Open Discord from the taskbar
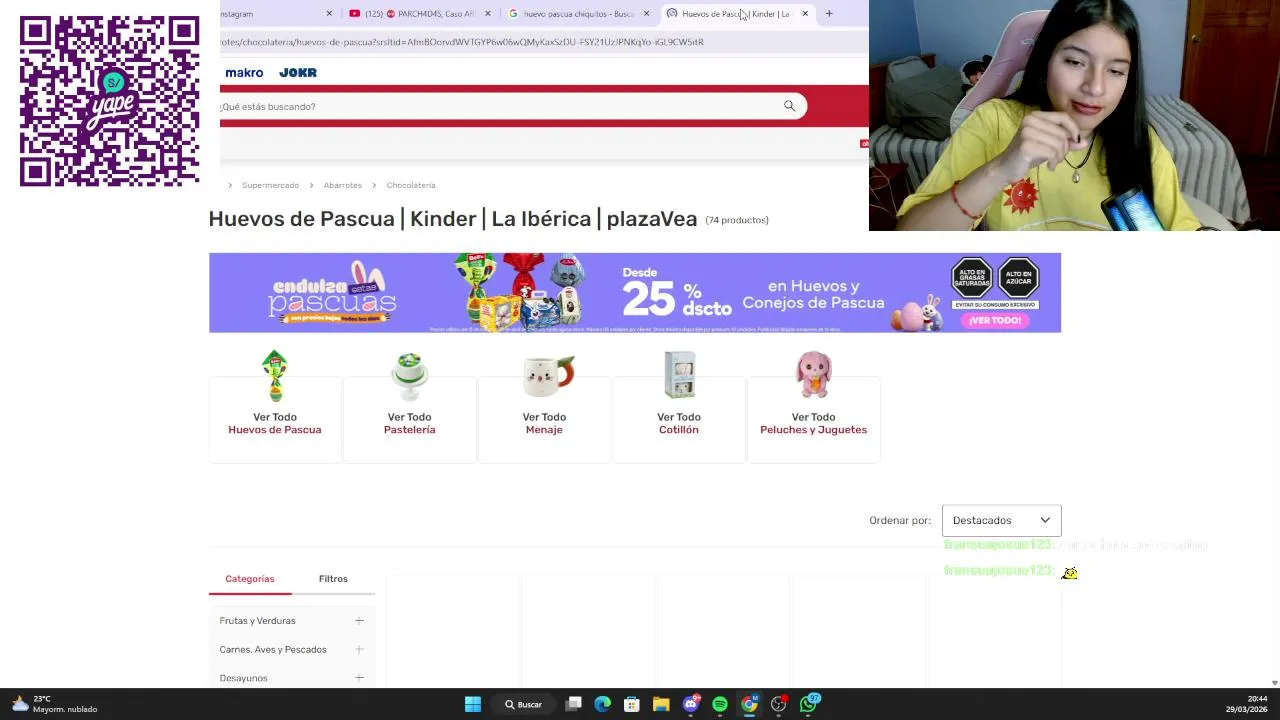1280x720 pixels. pyautogui.click(x=691, y=704)
